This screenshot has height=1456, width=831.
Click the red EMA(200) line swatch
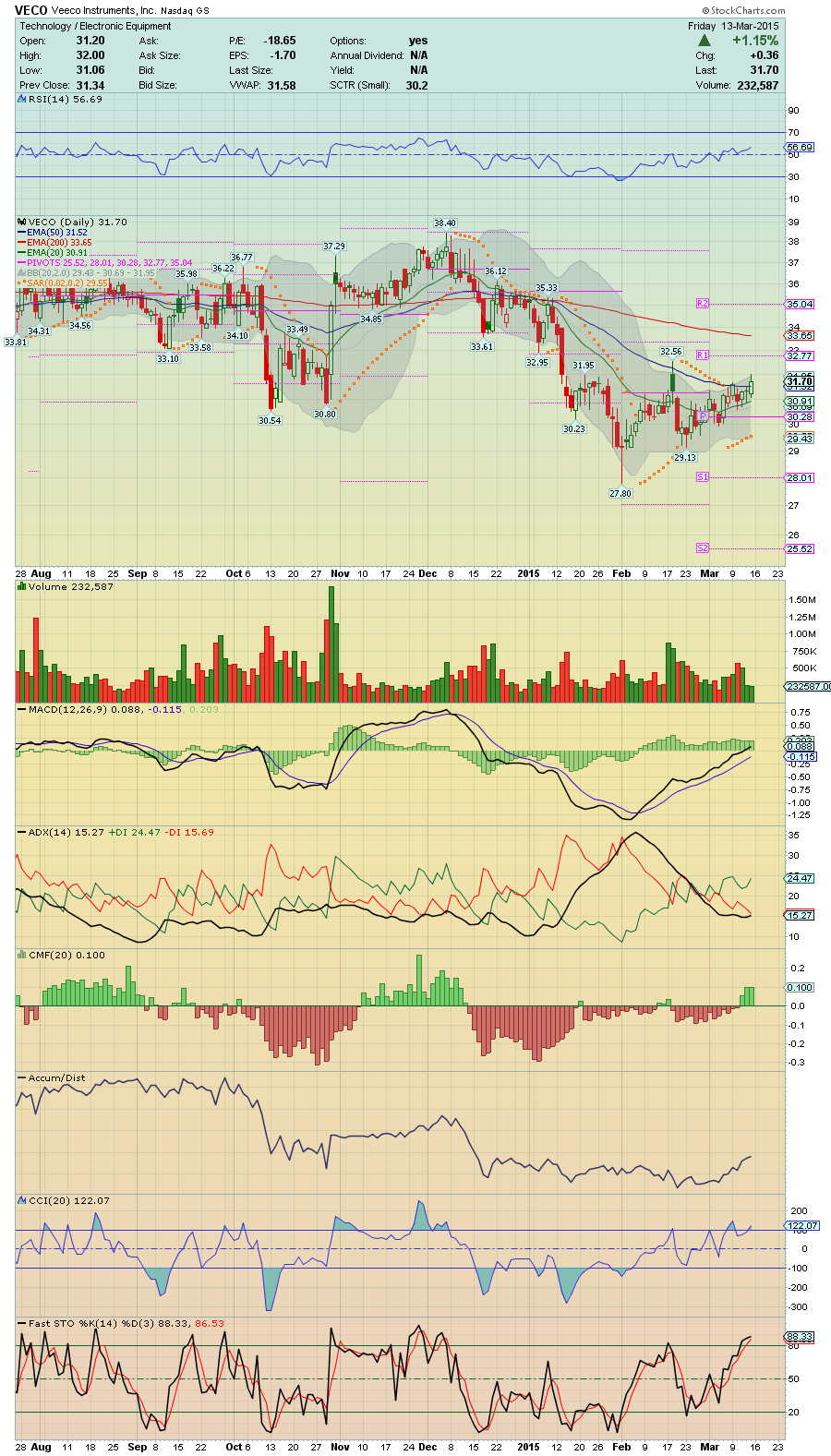point(22,243)
